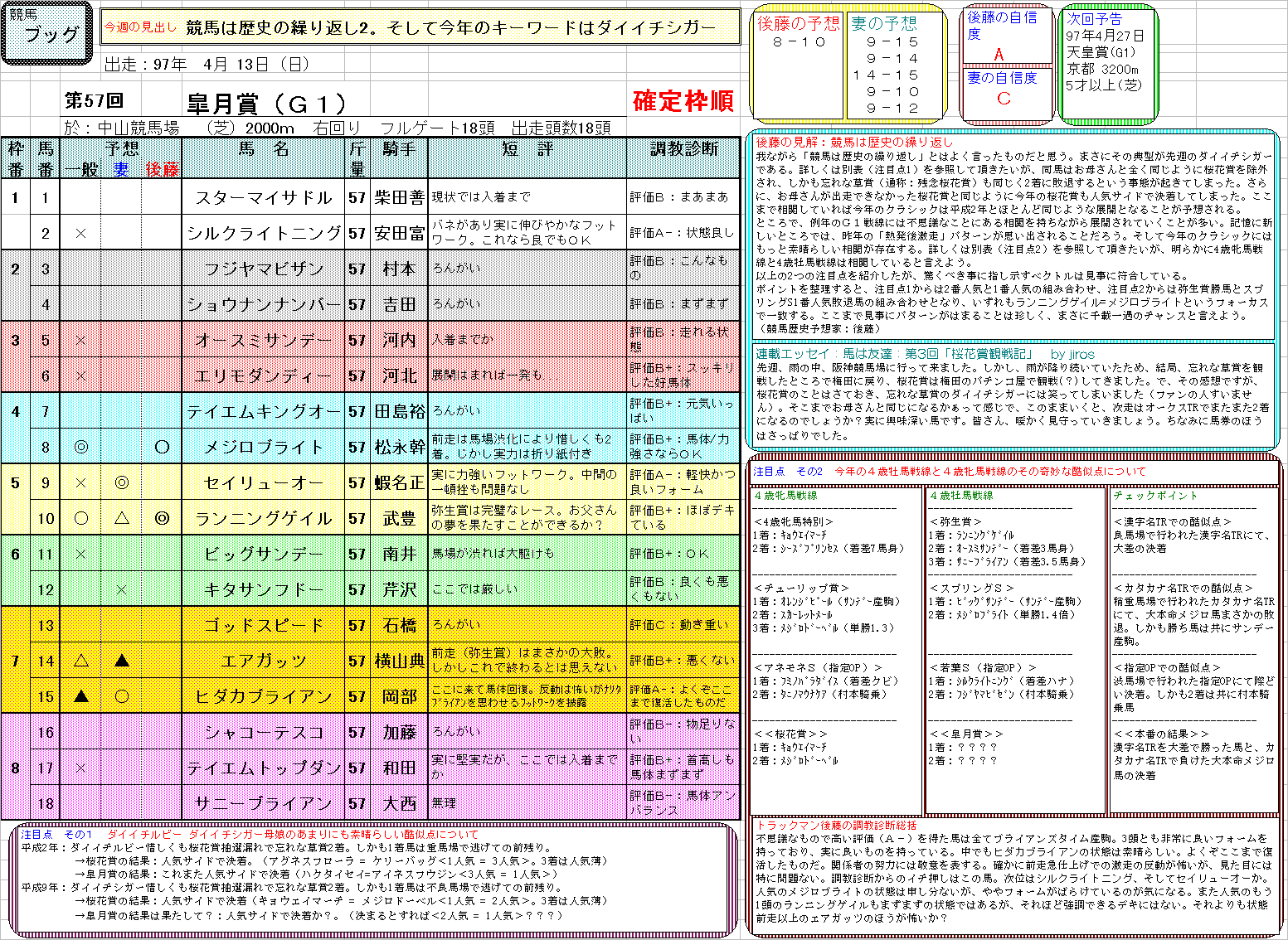Click the 競馬ブック logo icon
Viewport: 1288px width, 940px height.
[x=46, y=31]
